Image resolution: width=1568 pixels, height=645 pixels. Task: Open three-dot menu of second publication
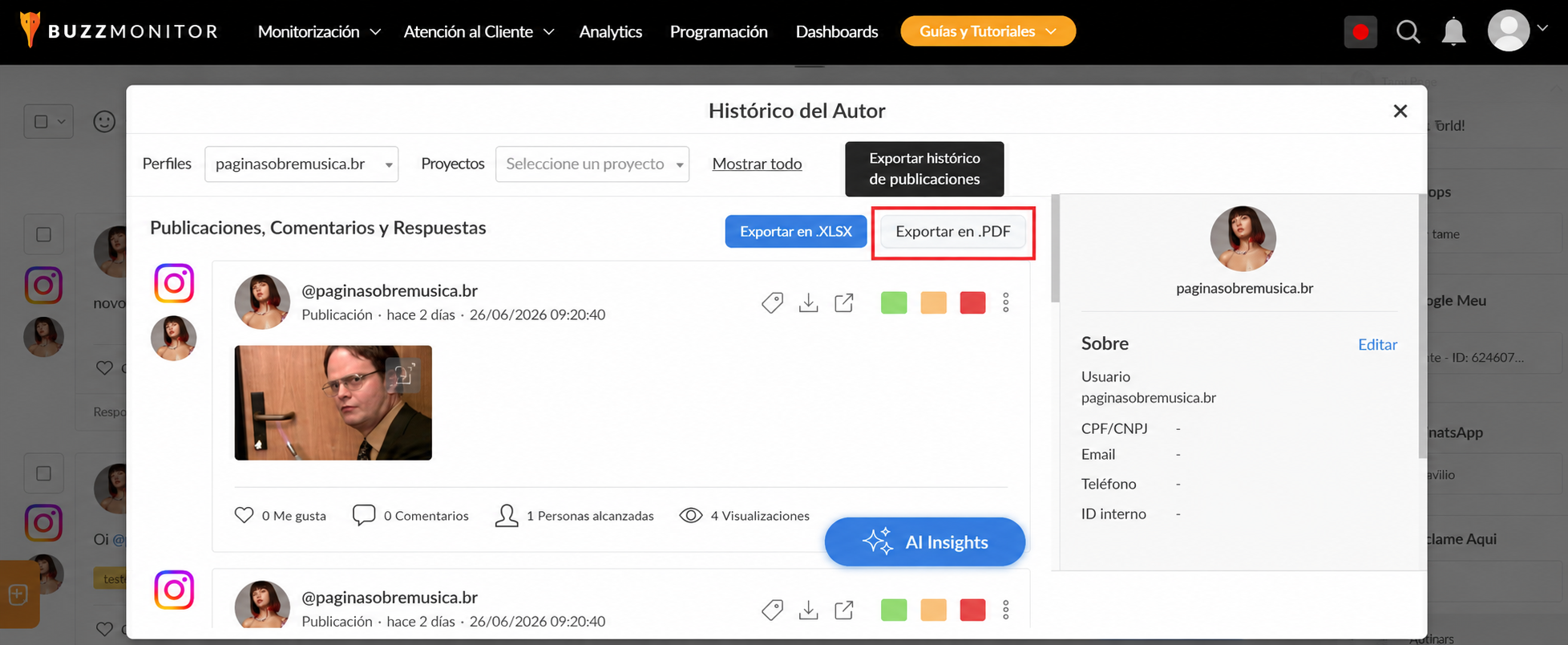(x=1005, y=610)
